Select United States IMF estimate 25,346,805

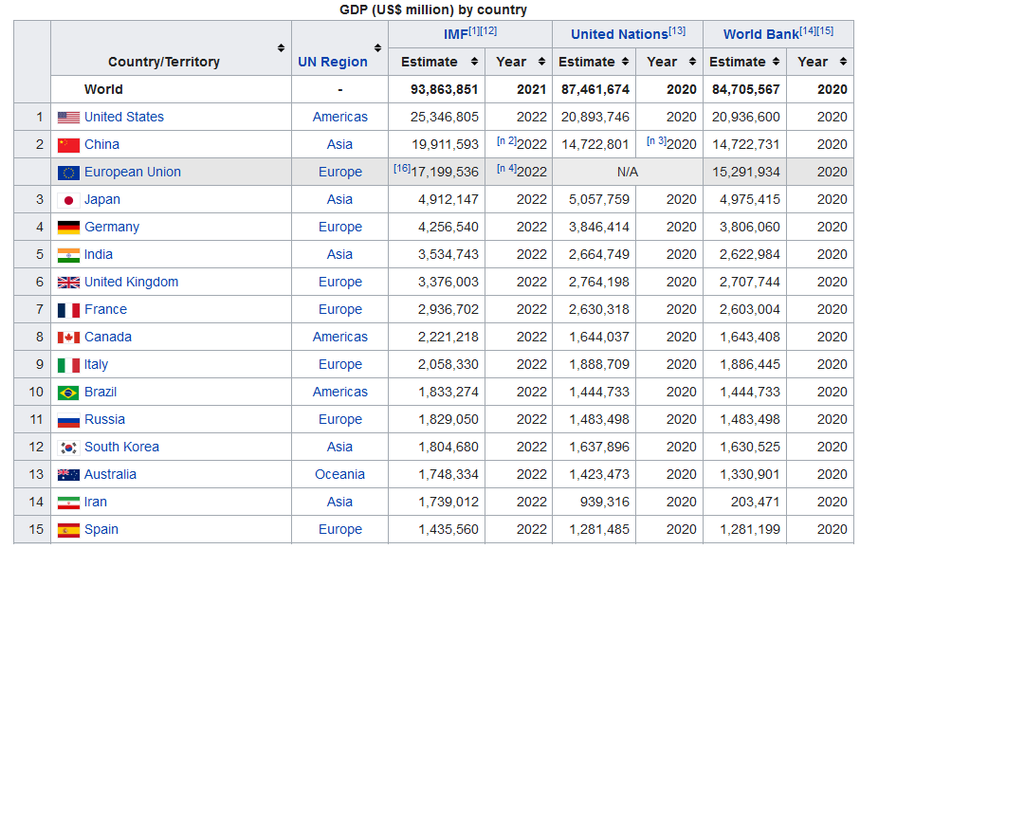[x=444, y=117]
